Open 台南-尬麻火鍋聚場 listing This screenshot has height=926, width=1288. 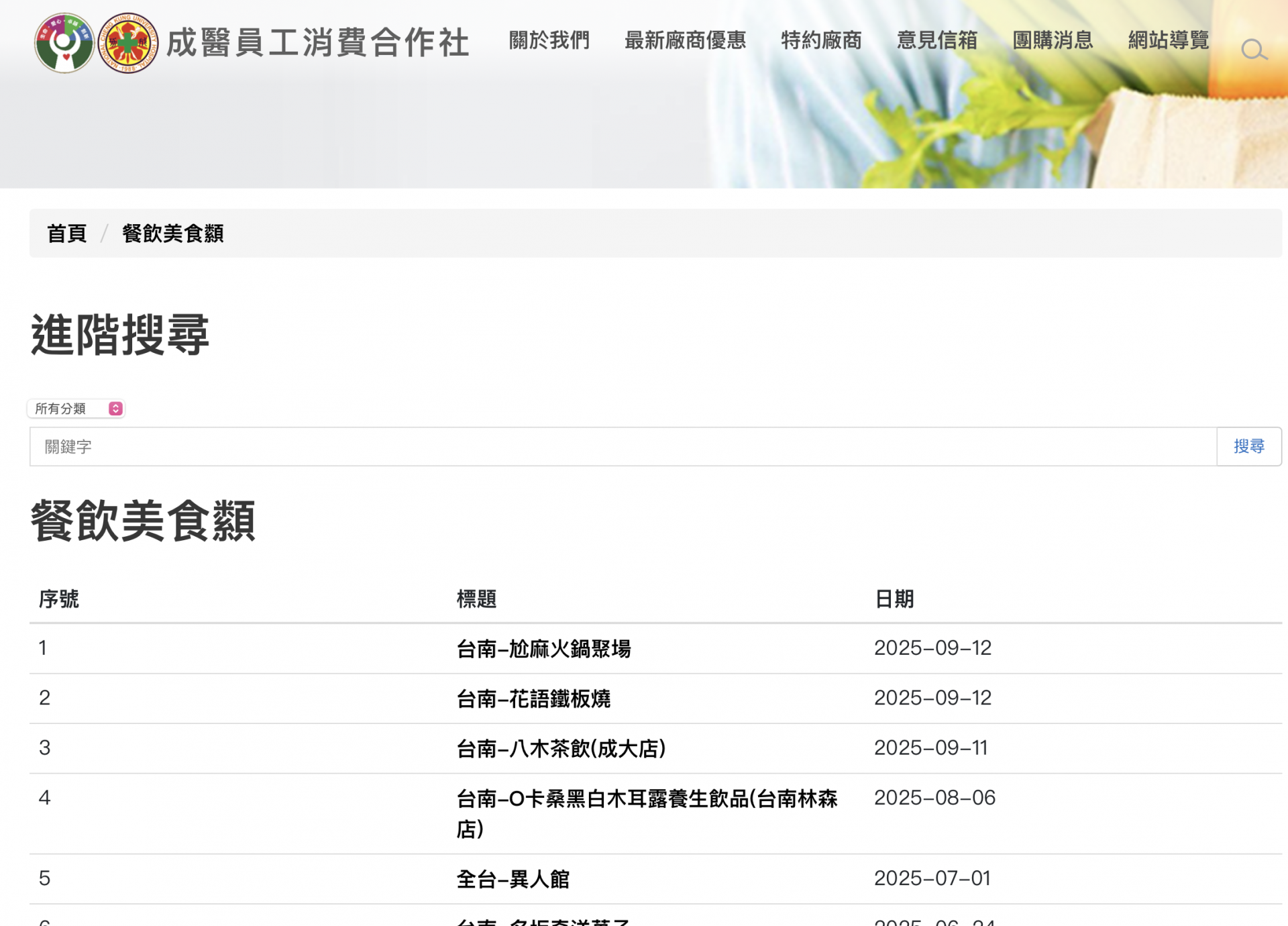tap(543, 649)
